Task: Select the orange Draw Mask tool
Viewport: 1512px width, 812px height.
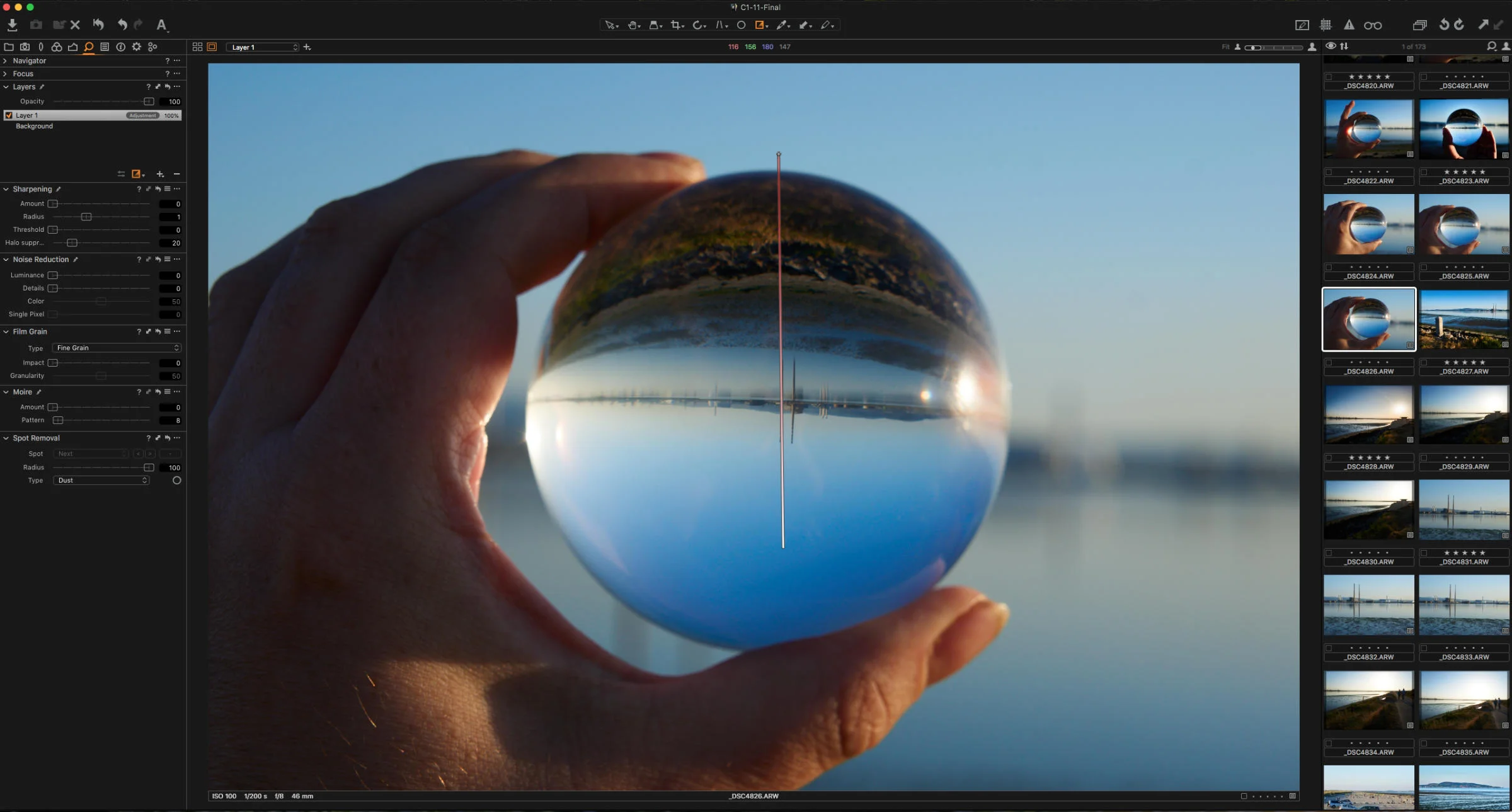Action: tap(761, 25)
